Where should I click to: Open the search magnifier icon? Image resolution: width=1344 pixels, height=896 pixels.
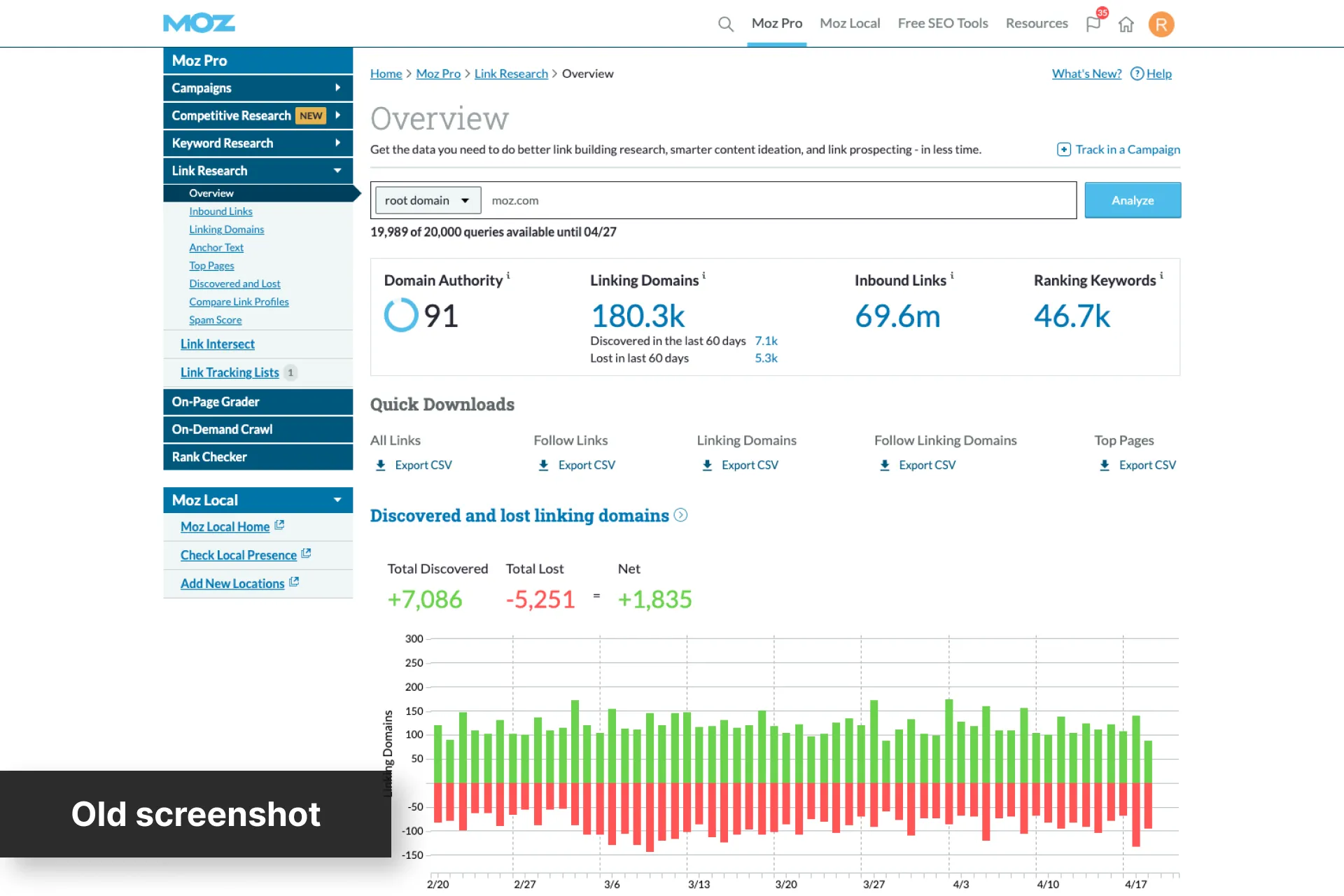pyautogui.click(x=726, y=24)
